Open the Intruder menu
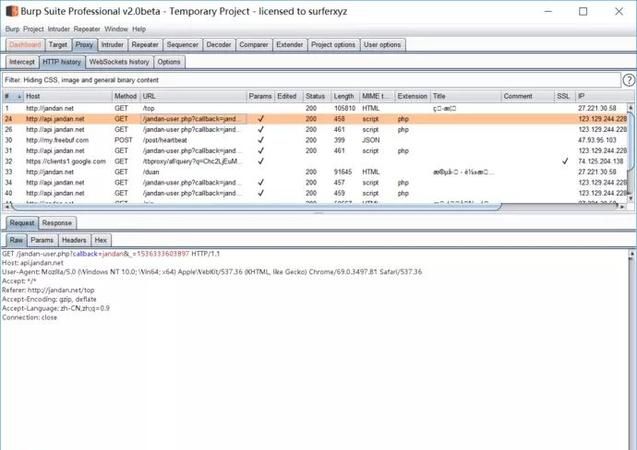637x450 pixels. [59, 29]
